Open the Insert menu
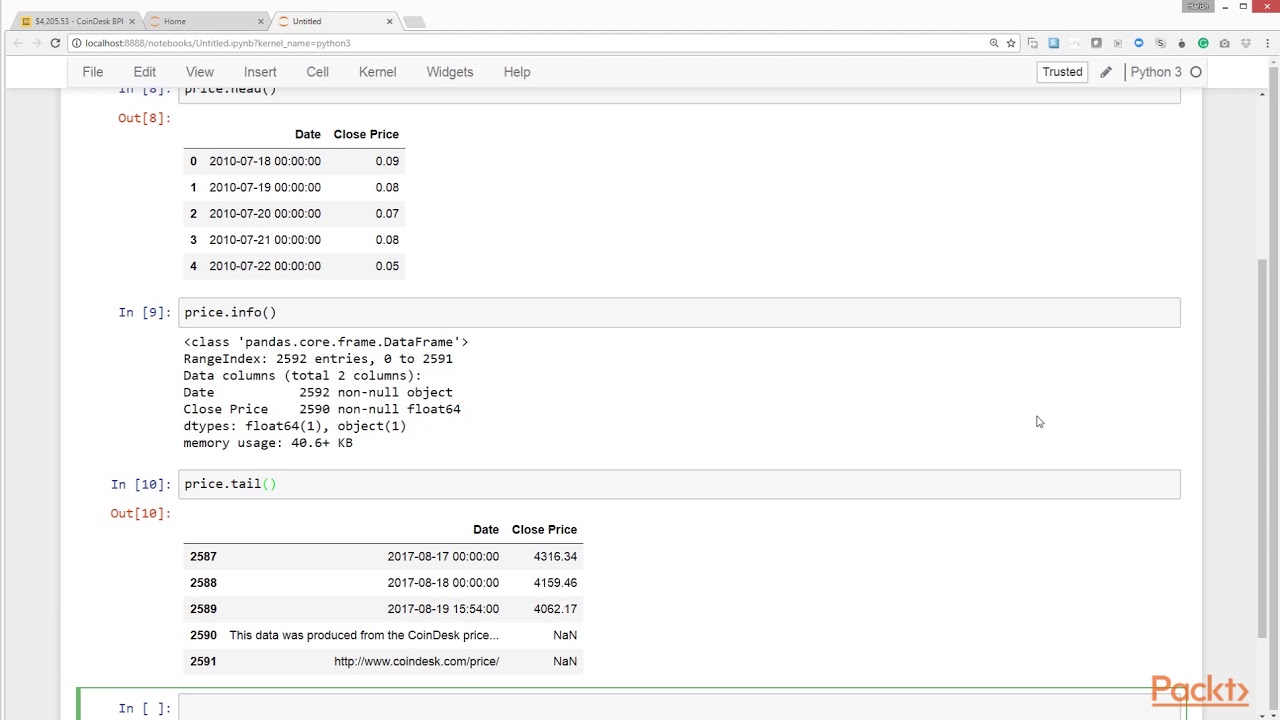Image resolution: width=1280 pixels, height=720 pixels. point(260,72)
